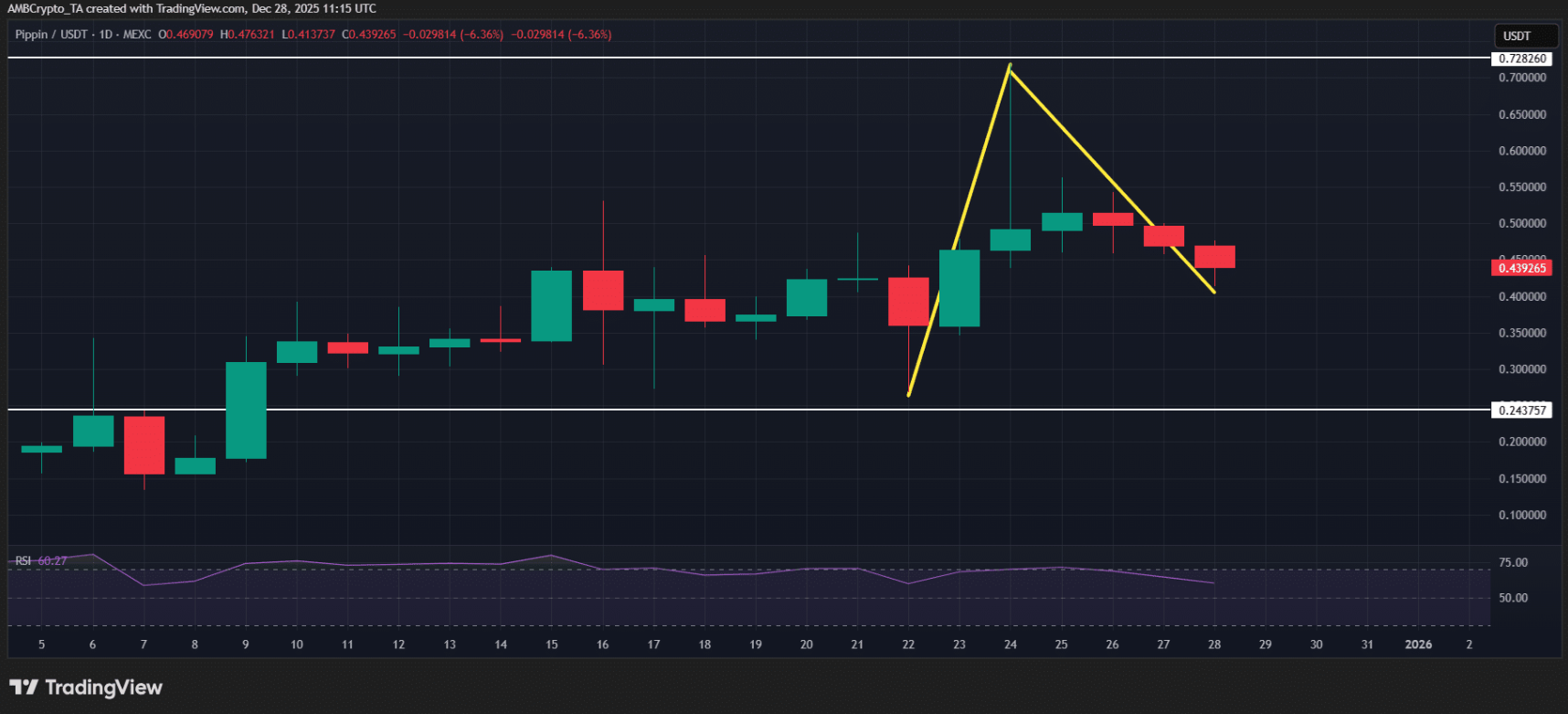This screenshot has width=1568, height=714.
Task: Select the red candle on day 22
Action: (x=908, y=302)
